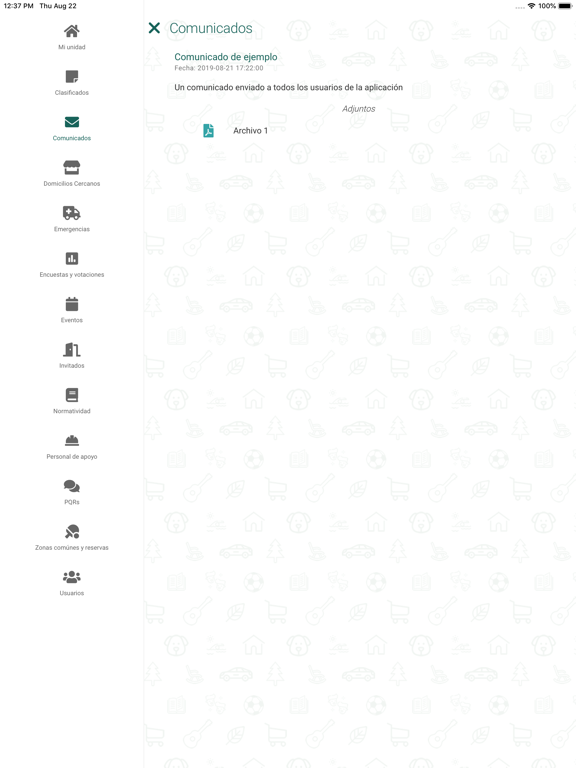Tap the battery indicator icon
The width and height of the screenshot is (576, 768).
[565, 6]
